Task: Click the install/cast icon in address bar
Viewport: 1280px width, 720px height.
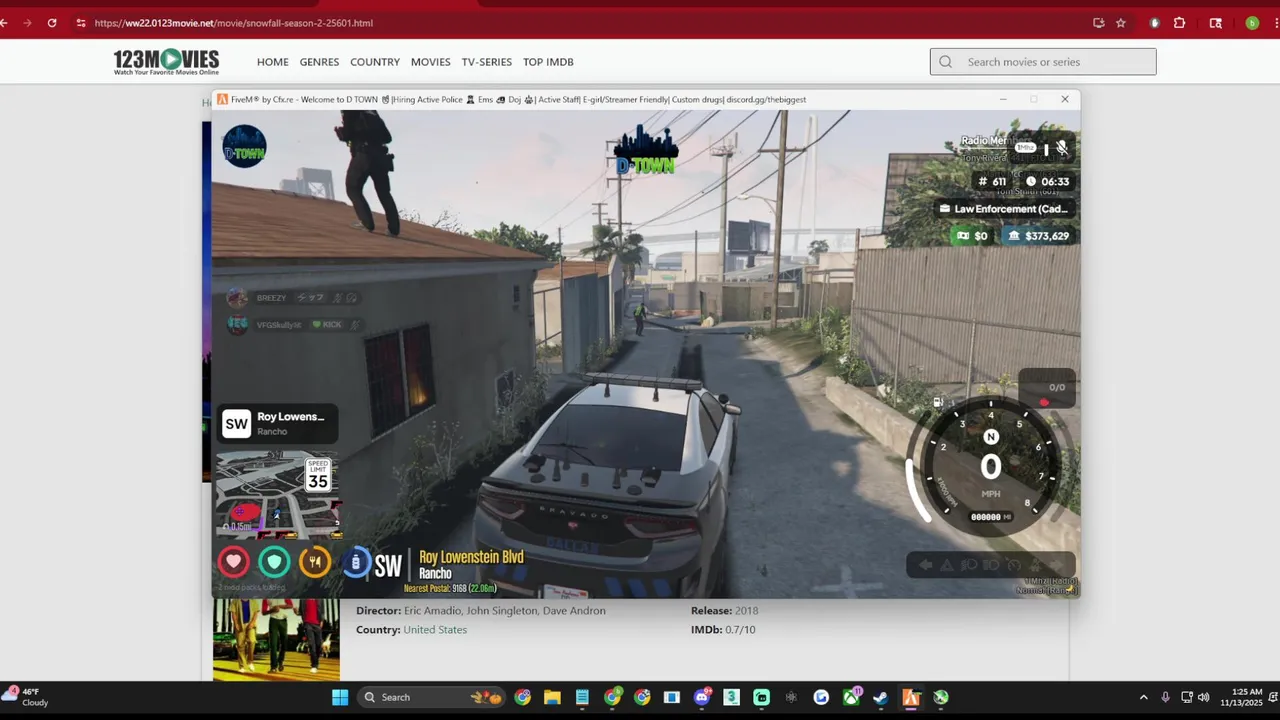Action: [x=1099, y=23]
